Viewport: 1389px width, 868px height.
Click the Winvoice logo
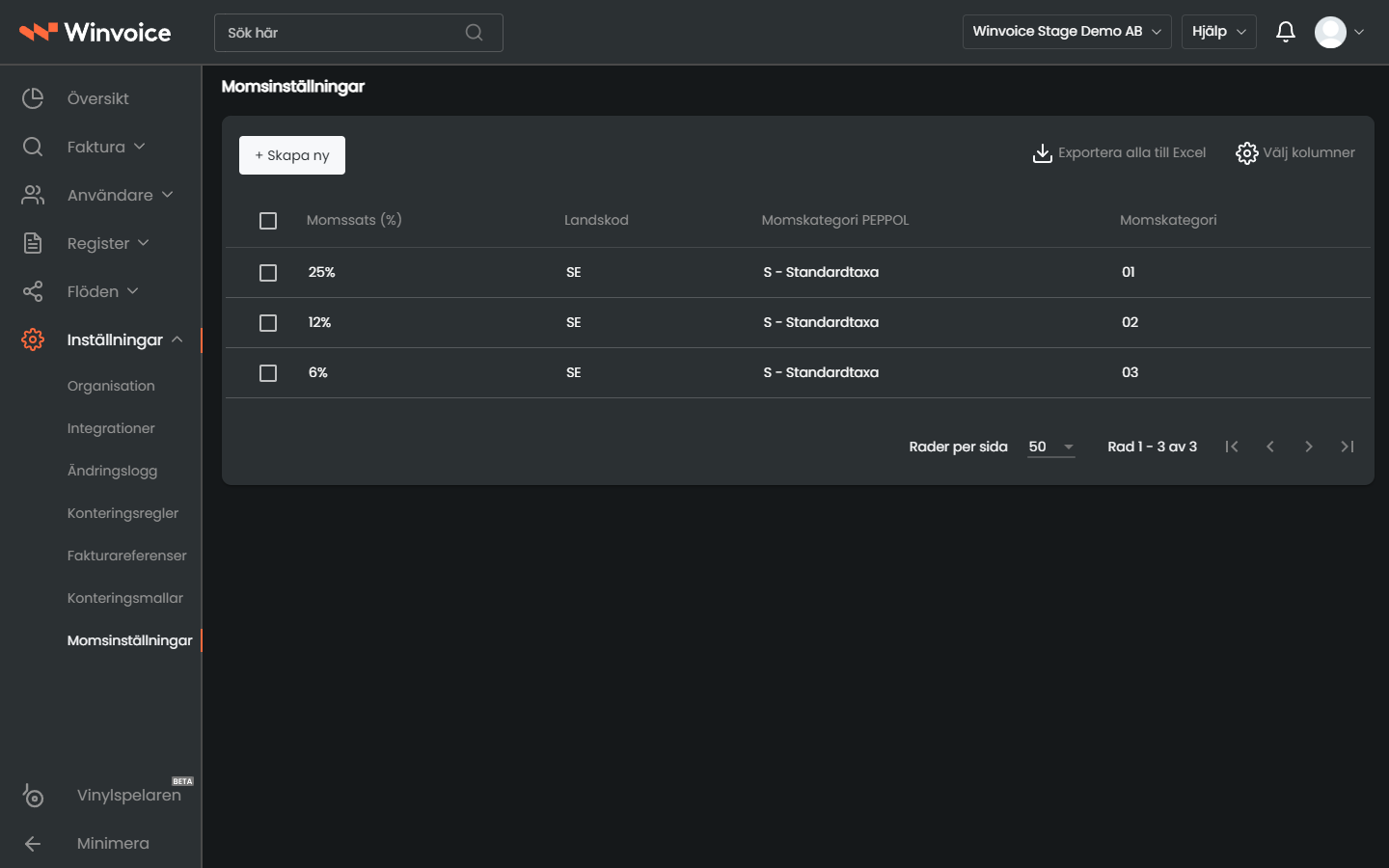tap(95, 32)
